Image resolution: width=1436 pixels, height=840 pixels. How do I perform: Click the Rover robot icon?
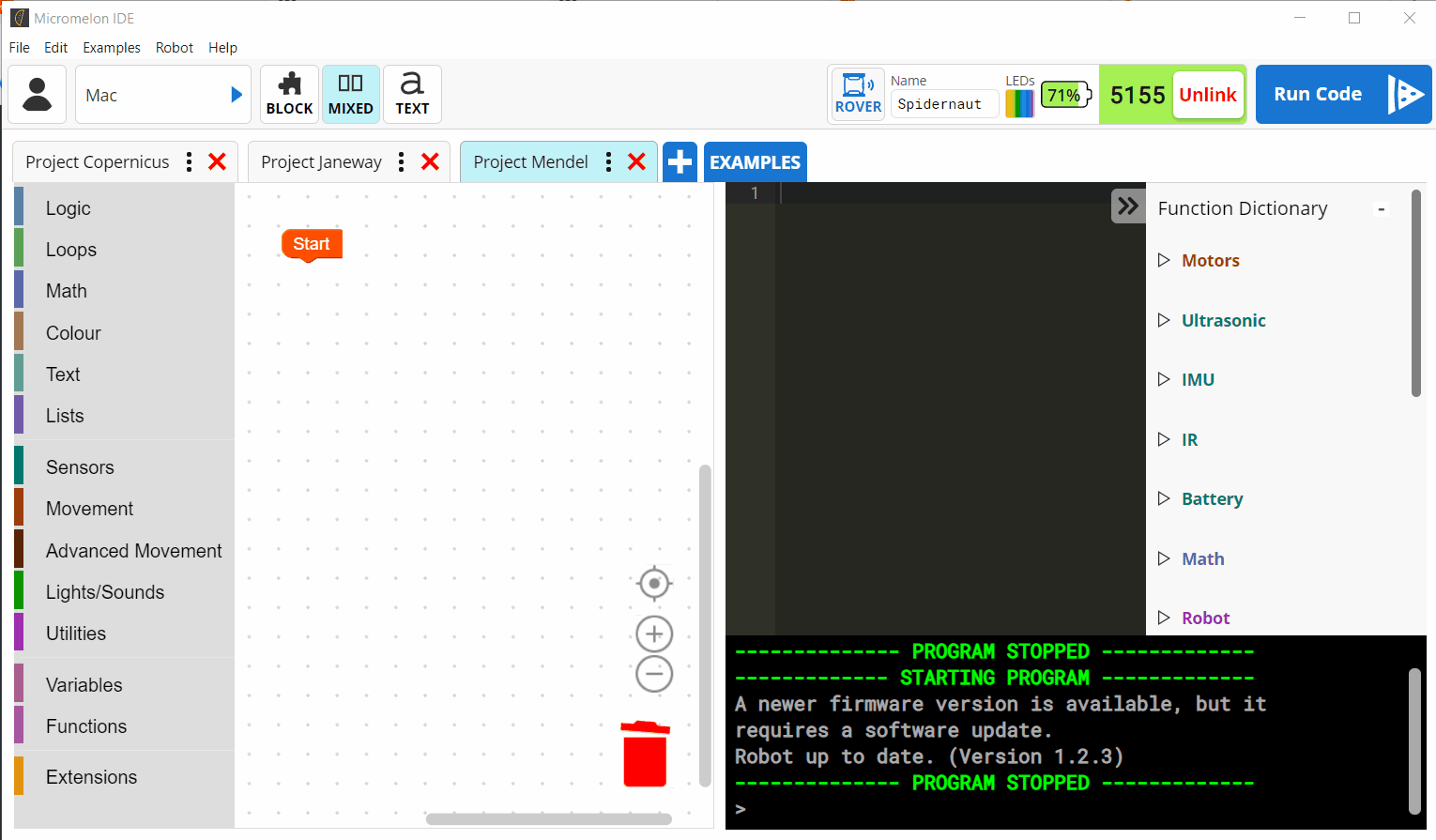click(857, 94)
